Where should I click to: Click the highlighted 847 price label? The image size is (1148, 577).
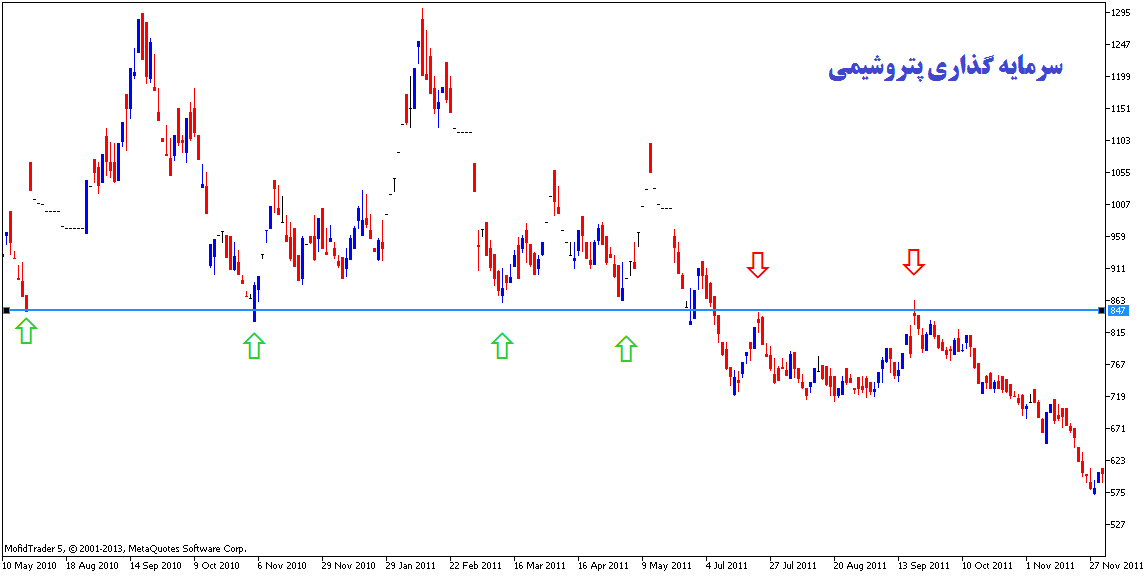point(1118,311)
